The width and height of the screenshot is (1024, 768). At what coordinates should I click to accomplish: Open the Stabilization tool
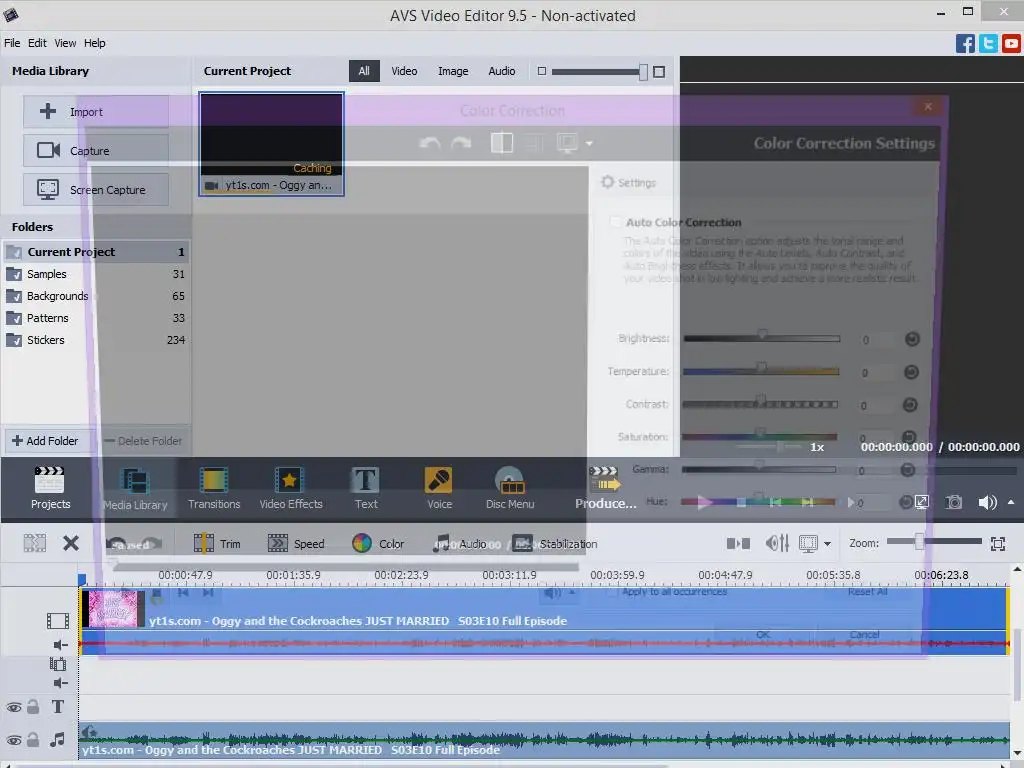coord(555,543)
